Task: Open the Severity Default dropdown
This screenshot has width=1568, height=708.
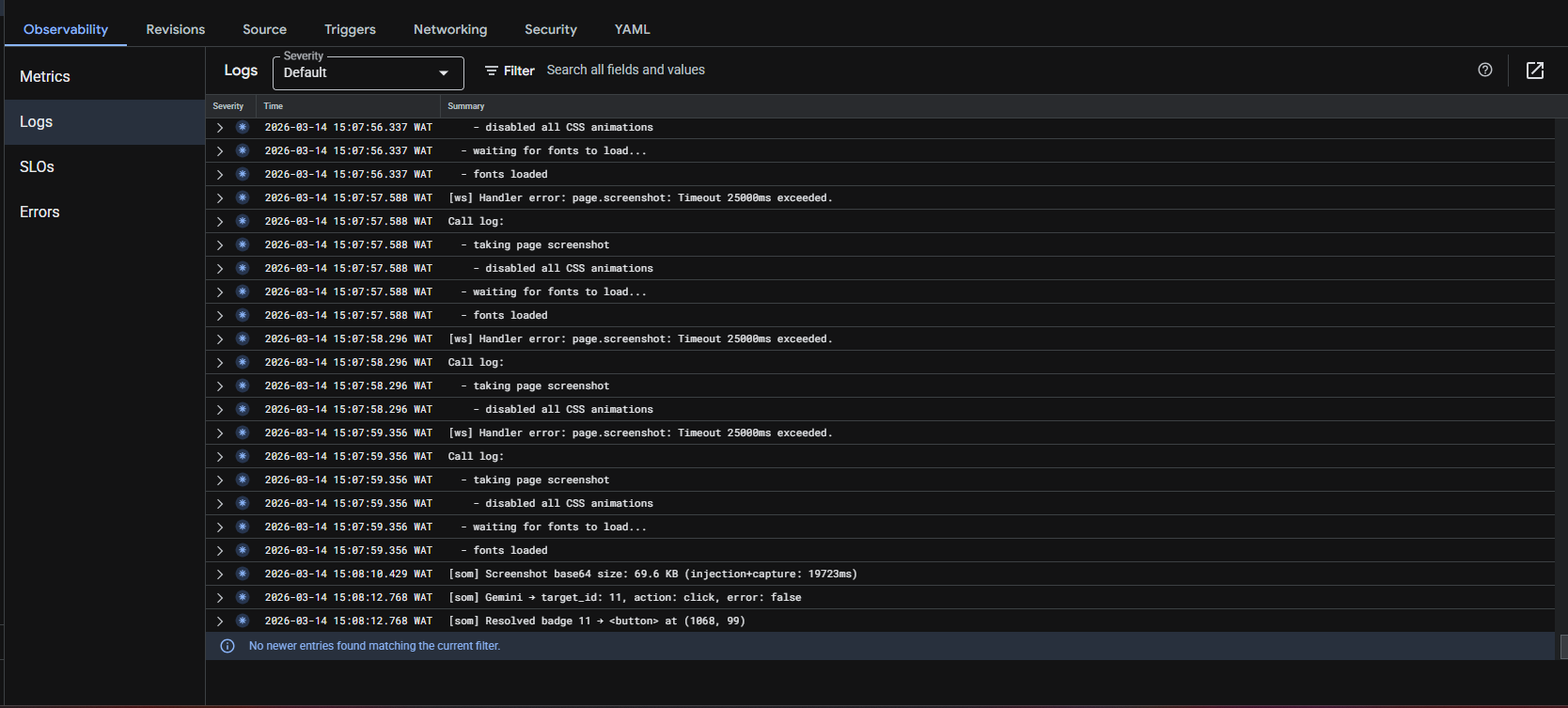Action: point(368,72)
